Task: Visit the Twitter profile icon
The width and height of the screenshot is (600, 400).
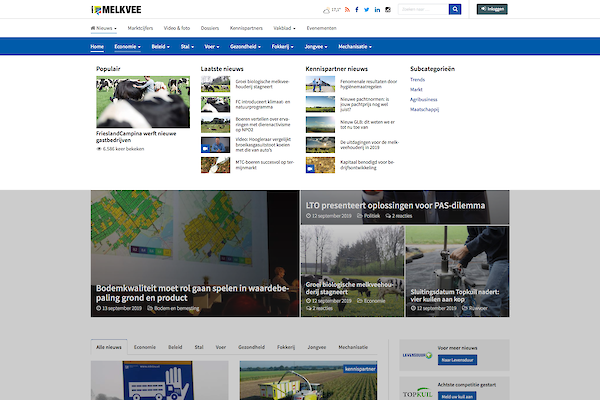Action: click(365, 9)
